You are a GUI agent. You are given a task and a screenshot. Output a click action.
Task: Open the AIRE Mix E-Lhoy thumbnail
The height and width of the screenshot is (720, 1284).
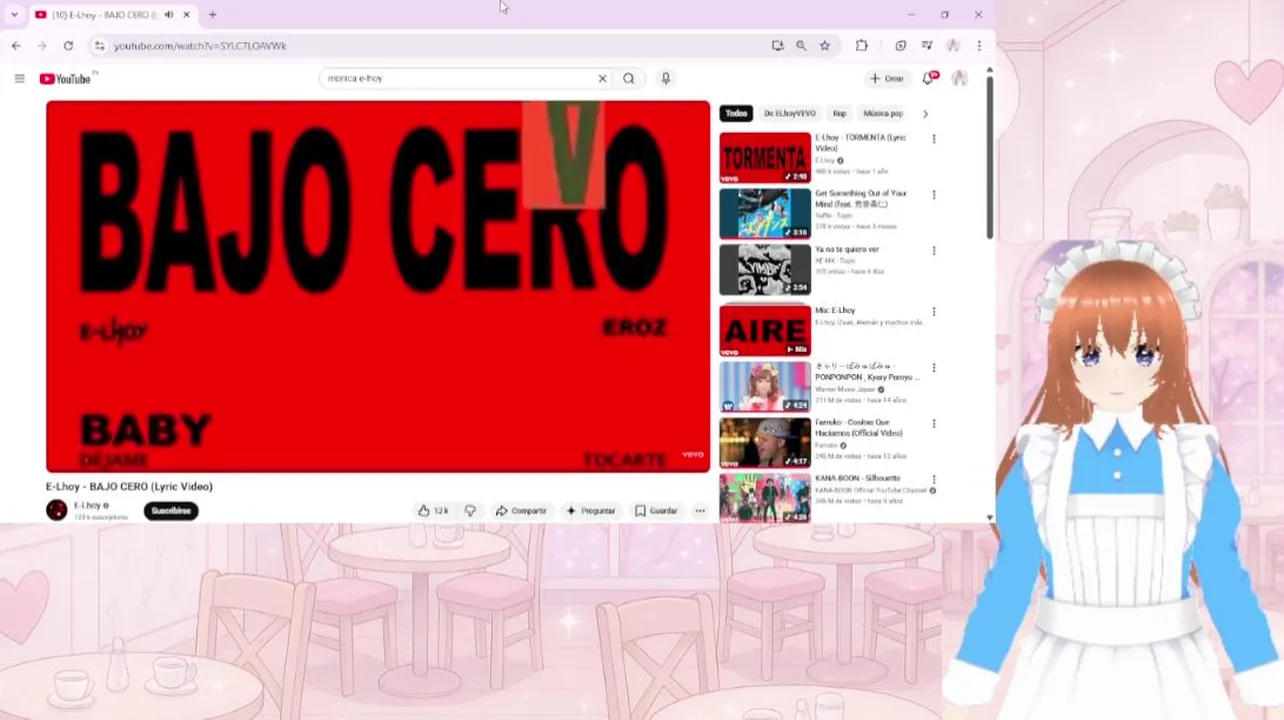coord(765,331)
